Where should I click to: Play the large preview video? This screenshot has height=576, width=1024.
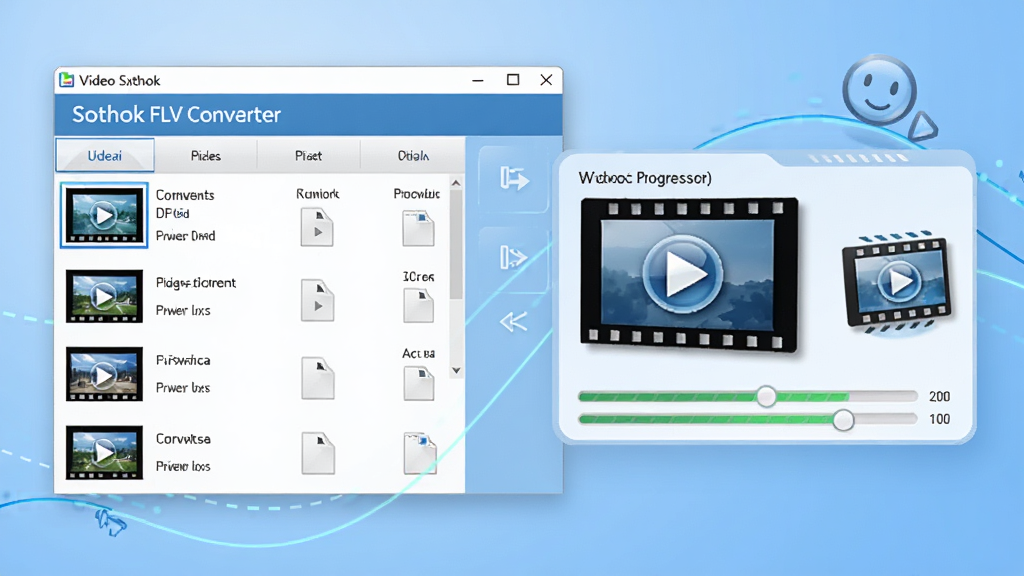pos(683,274)
